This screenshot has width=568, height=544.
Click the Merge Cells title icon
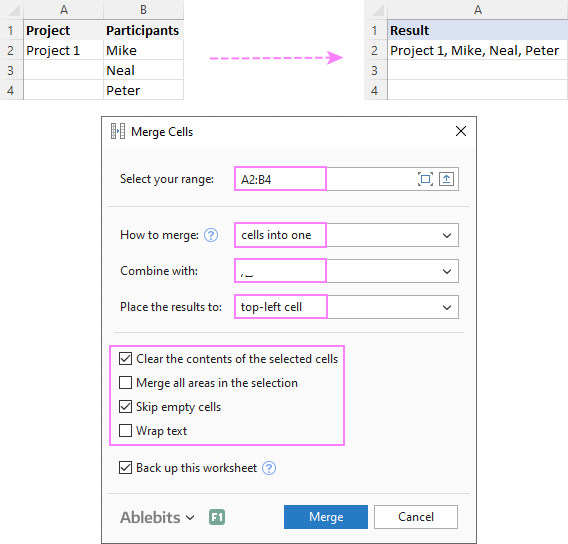coord(118,131)
